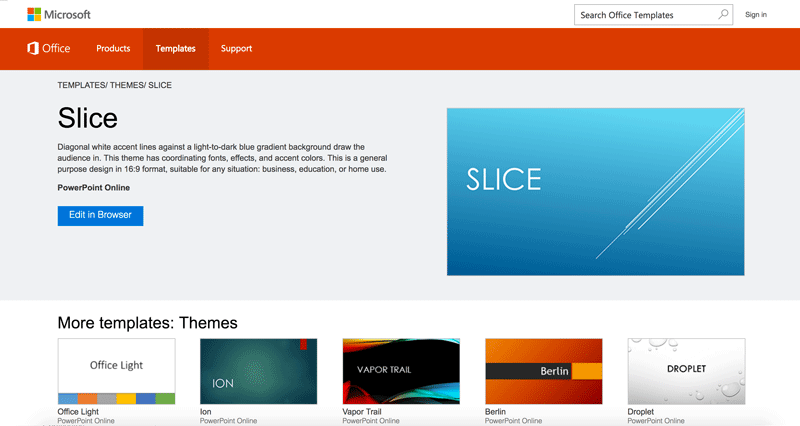Click the Microsoft four-square logo

click(x=34, y=14)
